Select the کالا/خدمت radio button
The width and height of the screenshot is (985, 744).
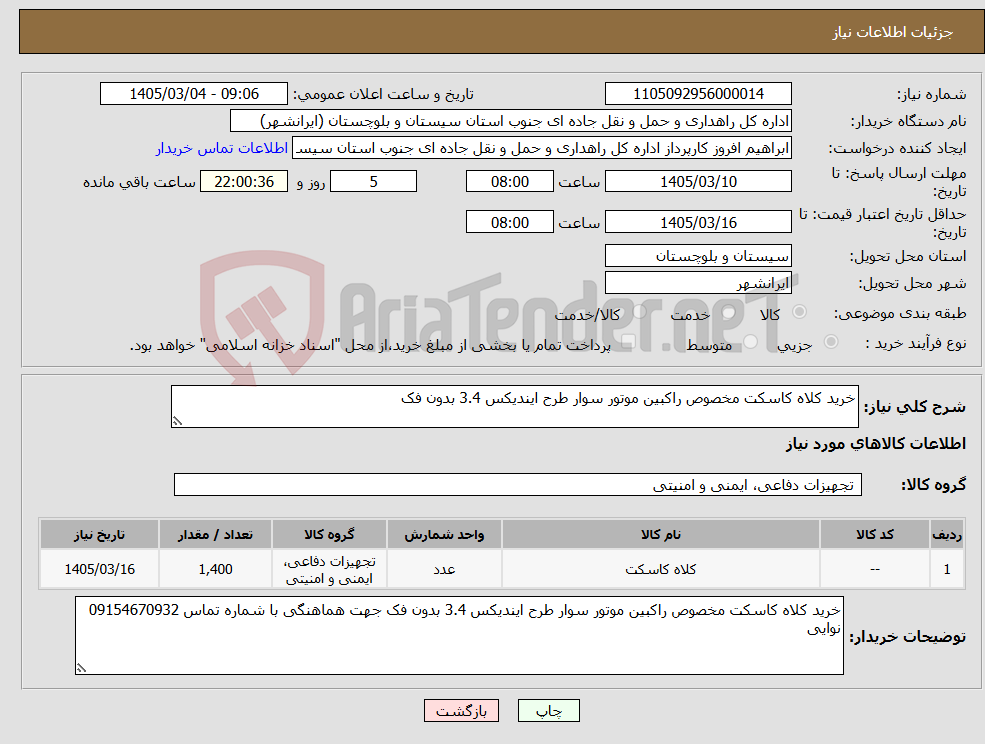pos(639,312)
